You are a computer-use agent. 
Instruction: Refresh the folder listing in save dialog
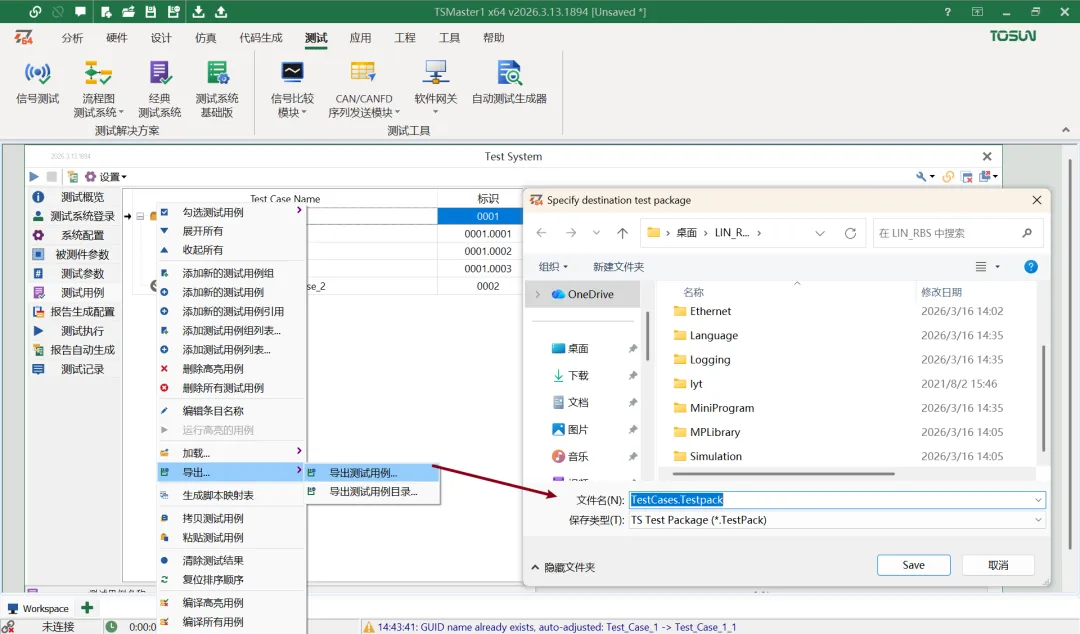tap(850, 233)
